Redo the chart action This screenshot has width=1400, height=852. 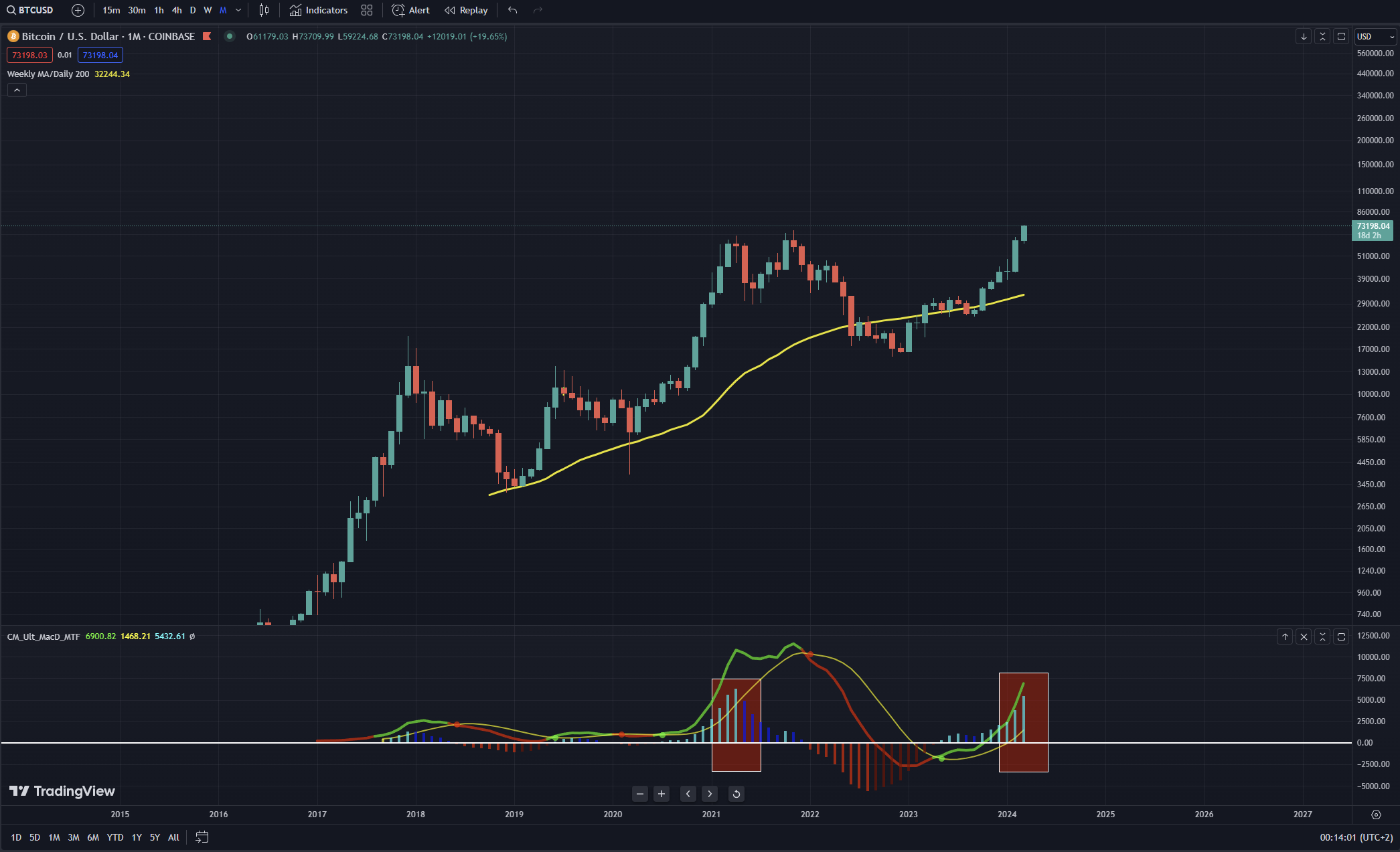point(538,10)
